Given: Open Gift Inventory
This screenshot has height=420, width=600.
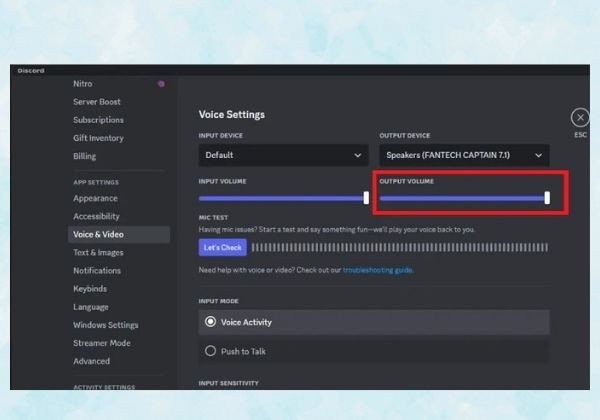Looking at the screenshot, I should [98, 138].
